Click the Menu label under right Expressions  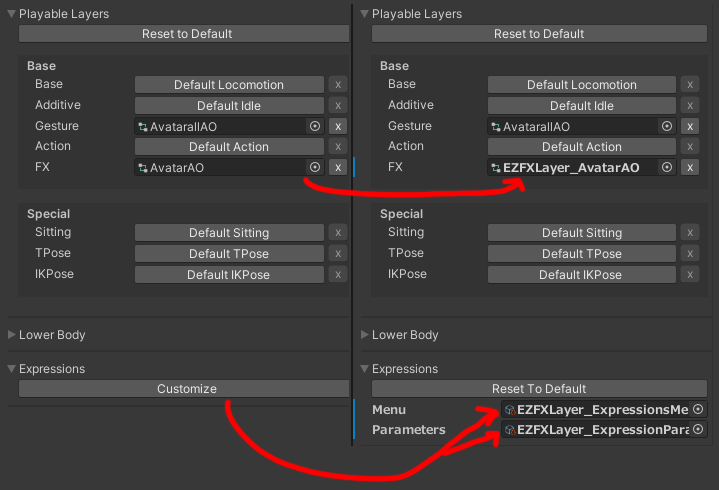tap(389, 409)
